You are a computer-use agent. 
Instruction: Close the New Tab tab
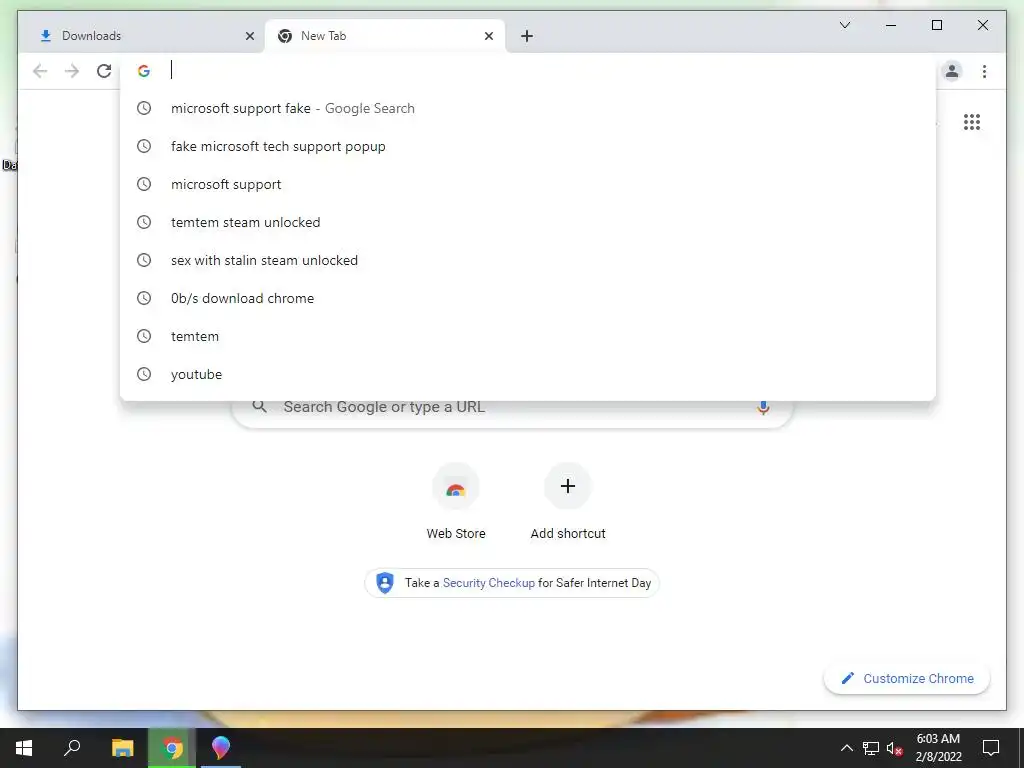click(x=488, y=36)
